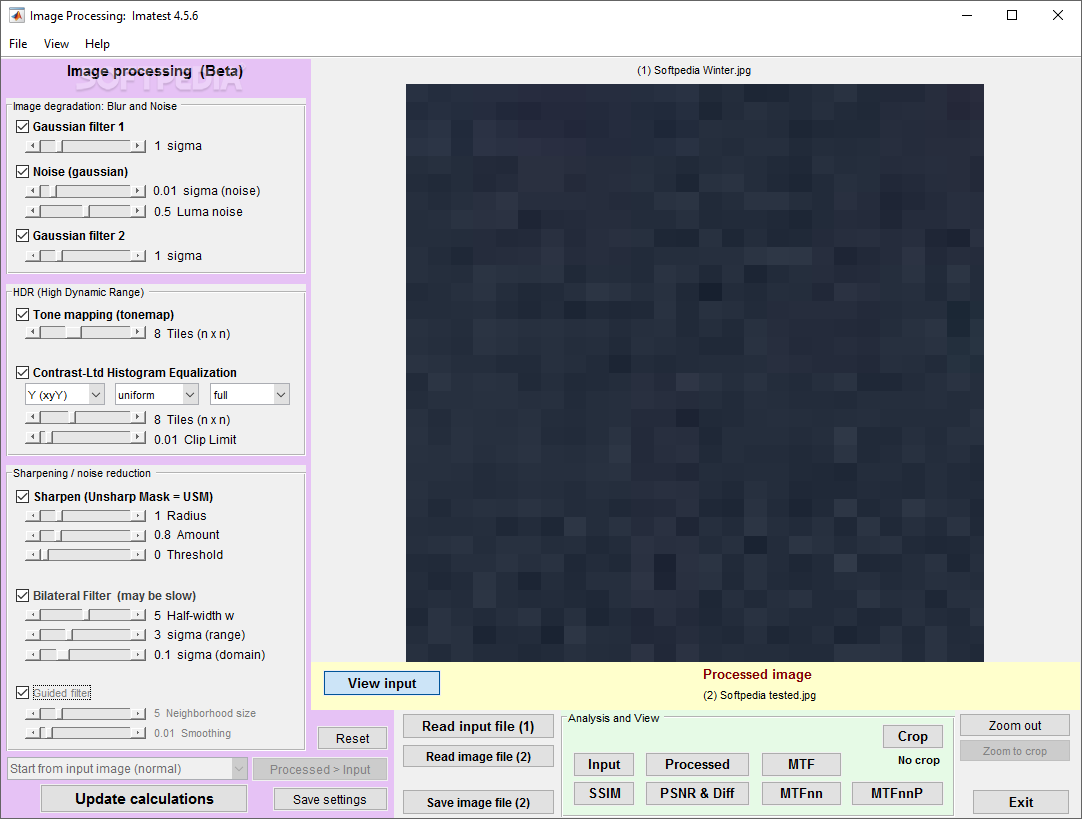
Task: Click the MTFnn button
Action: [801, 793]
